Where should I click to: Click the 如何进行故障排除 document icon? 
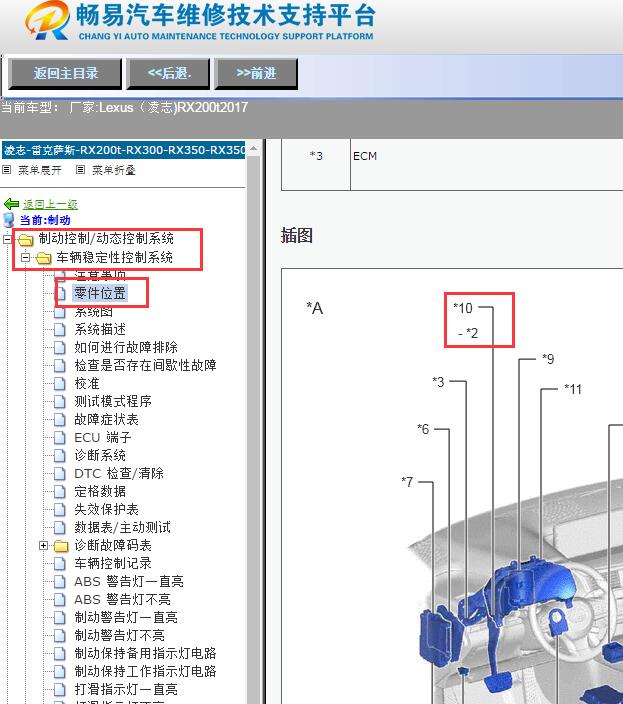coord(60,348)
